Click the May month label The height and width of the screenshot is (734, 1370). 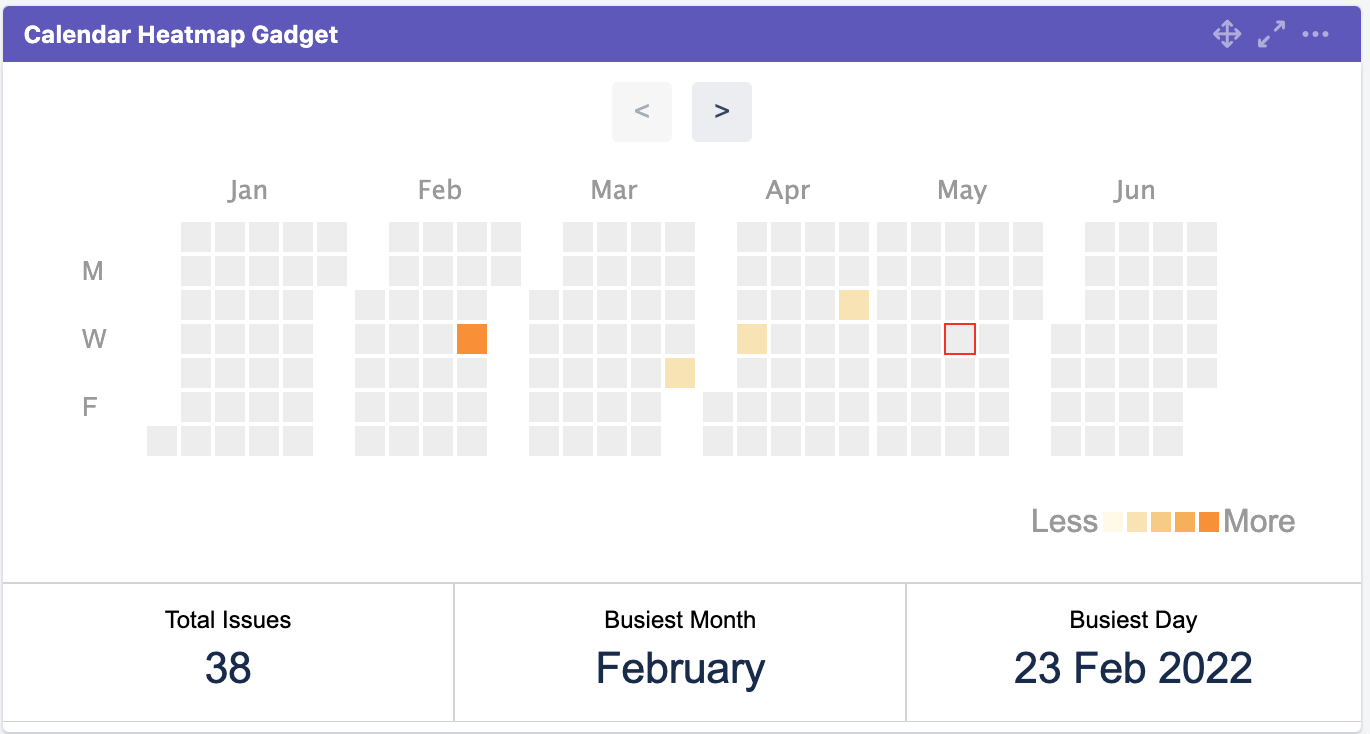coord(962,190)
